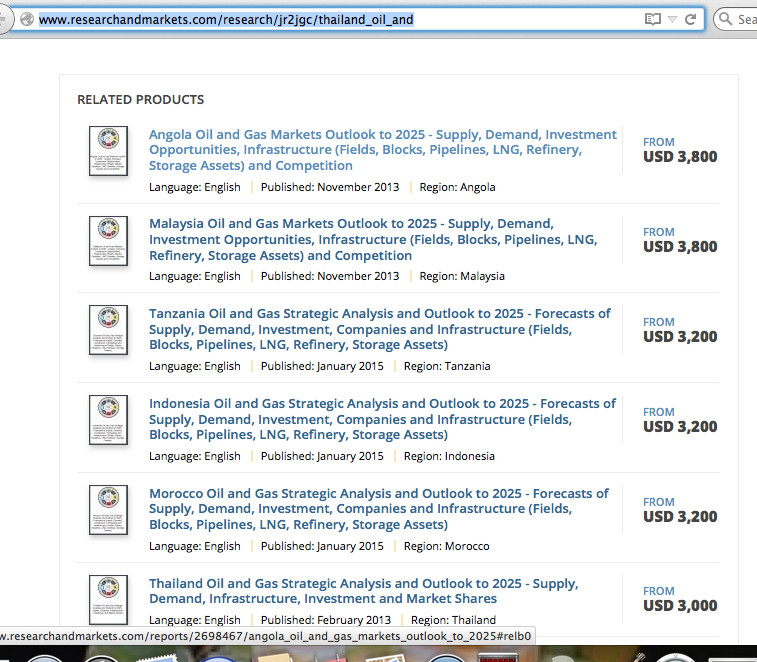757x662 pixels.
Task: Click 'Region: Malaysia' text
Action: click(x=462, y=276)
